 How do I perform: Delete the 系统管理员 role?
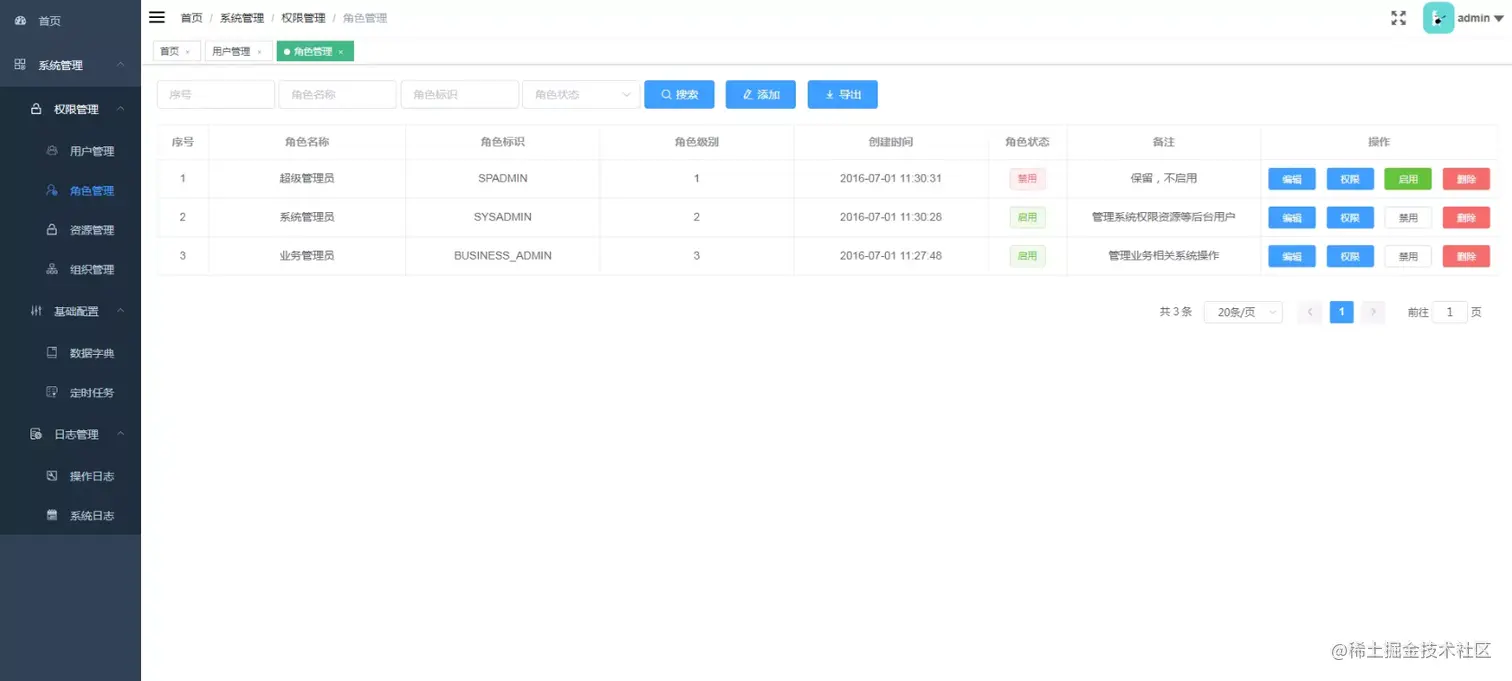(x=1466, y=217)
